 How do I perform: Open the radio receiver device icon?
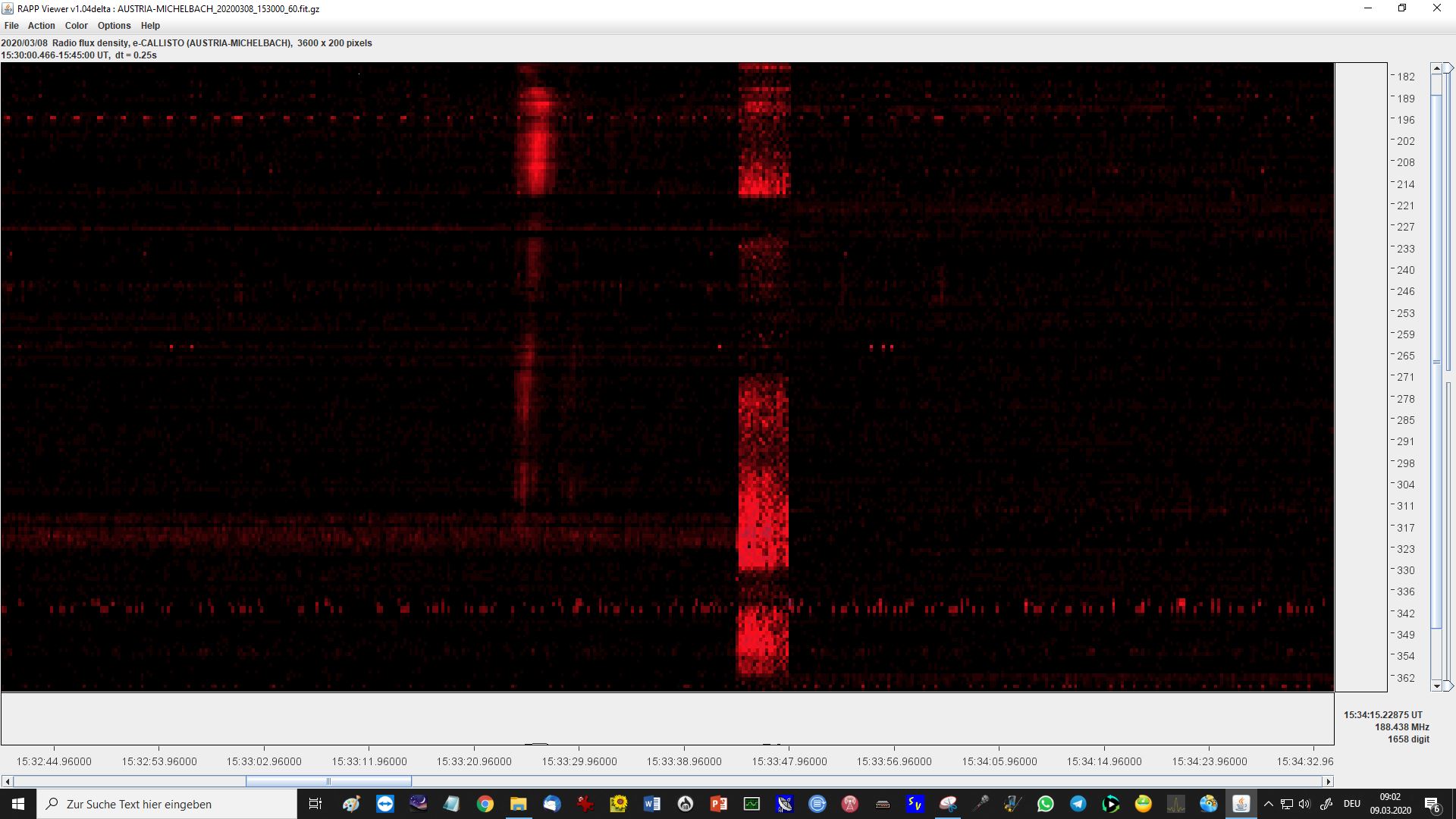[x=883, y=804]
